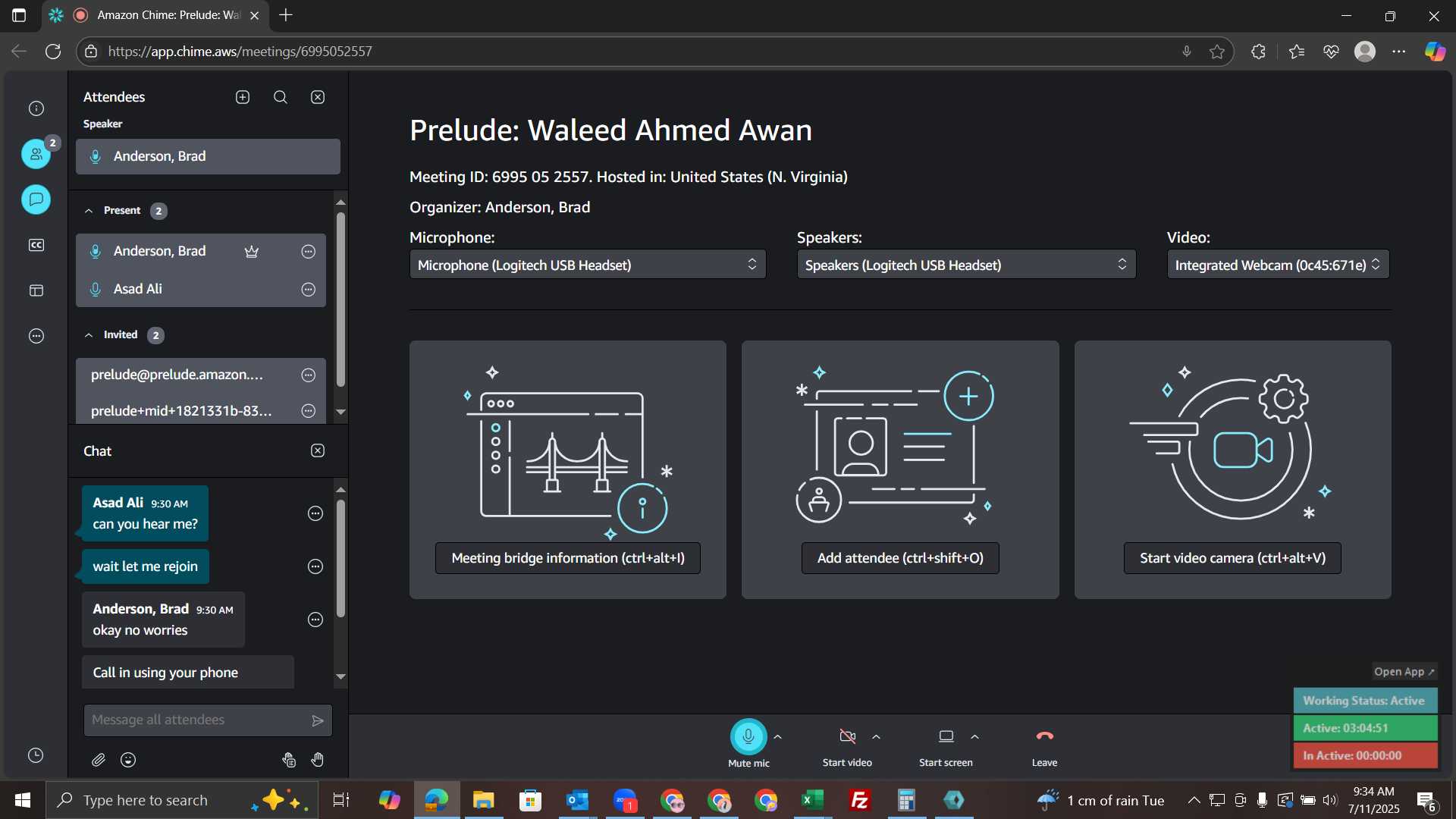
Task: Click the browser address bar URL
Action: pos(240,52)
